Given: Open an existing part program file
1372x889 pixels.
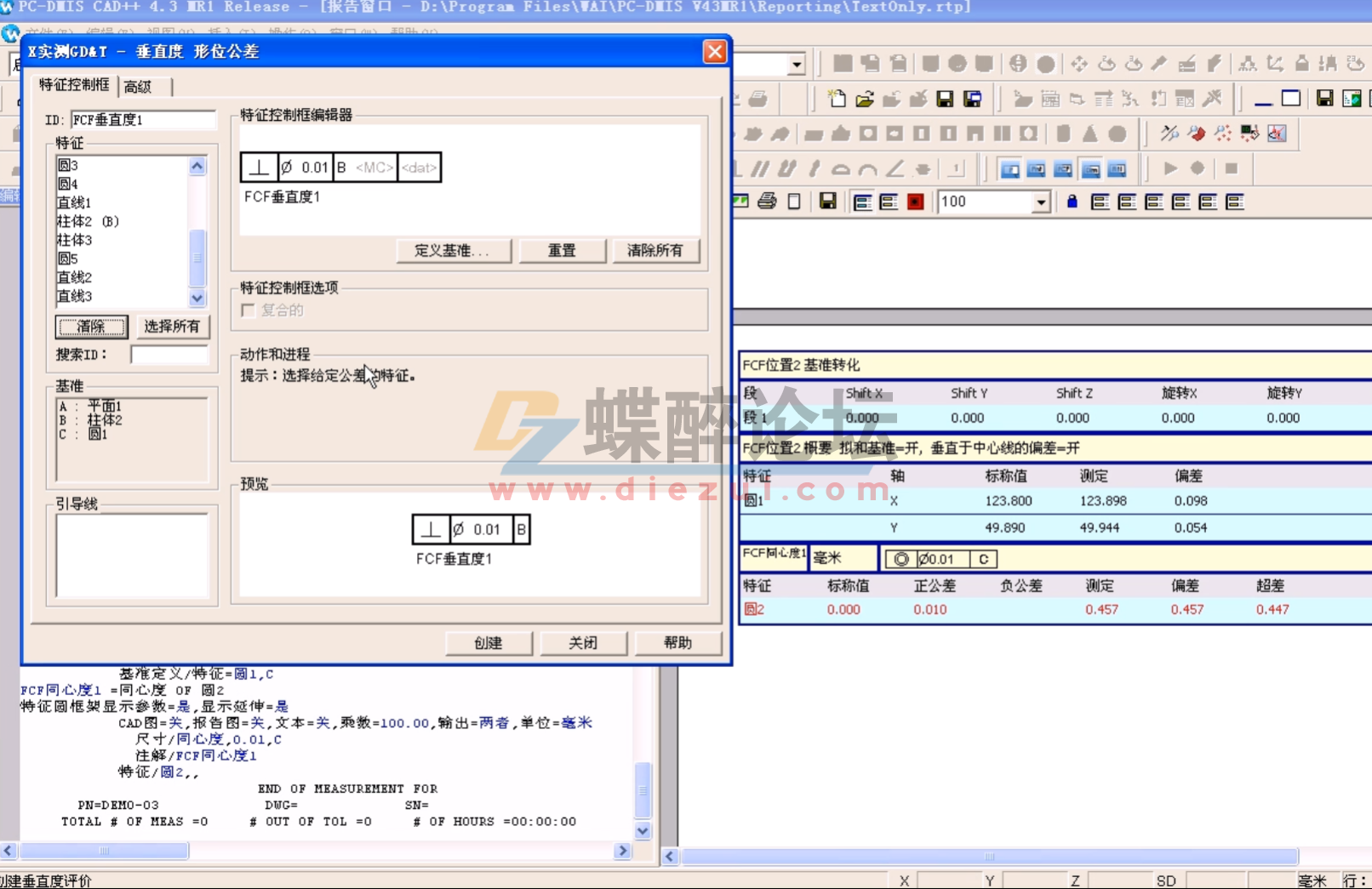Looking at the screenshot, I should click(x=866, y=100).
